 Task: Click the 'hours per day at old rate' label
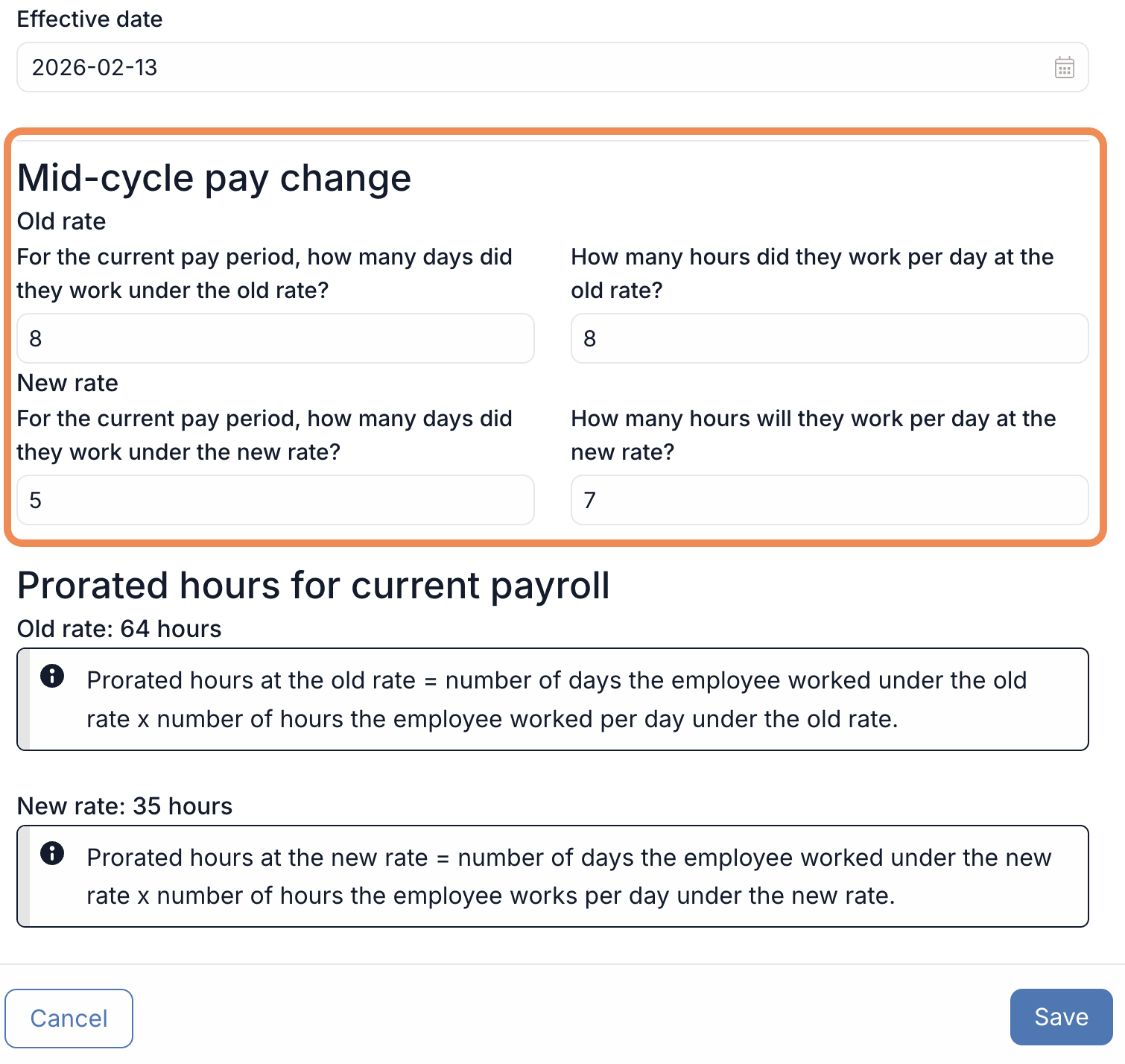coord(812,273)
